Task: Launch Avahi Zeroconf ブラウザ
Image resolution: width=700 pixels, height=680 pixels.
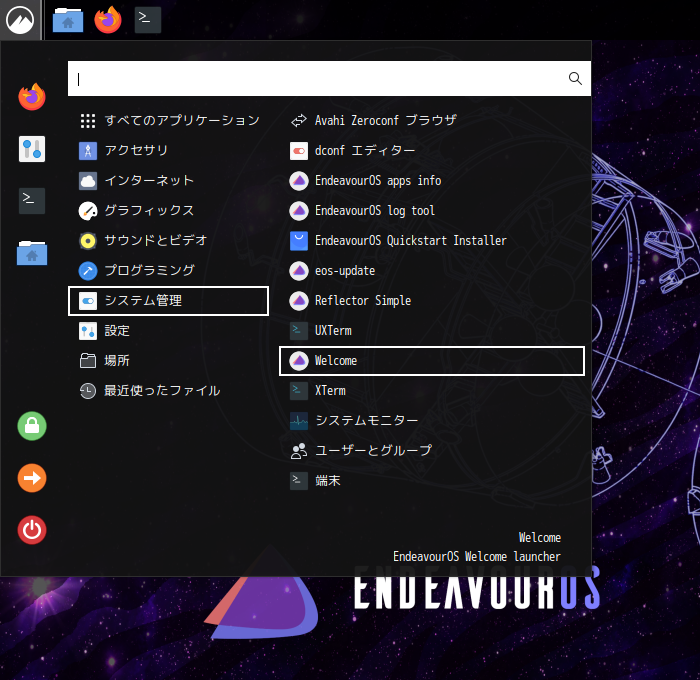Action: tap(432, 121)
